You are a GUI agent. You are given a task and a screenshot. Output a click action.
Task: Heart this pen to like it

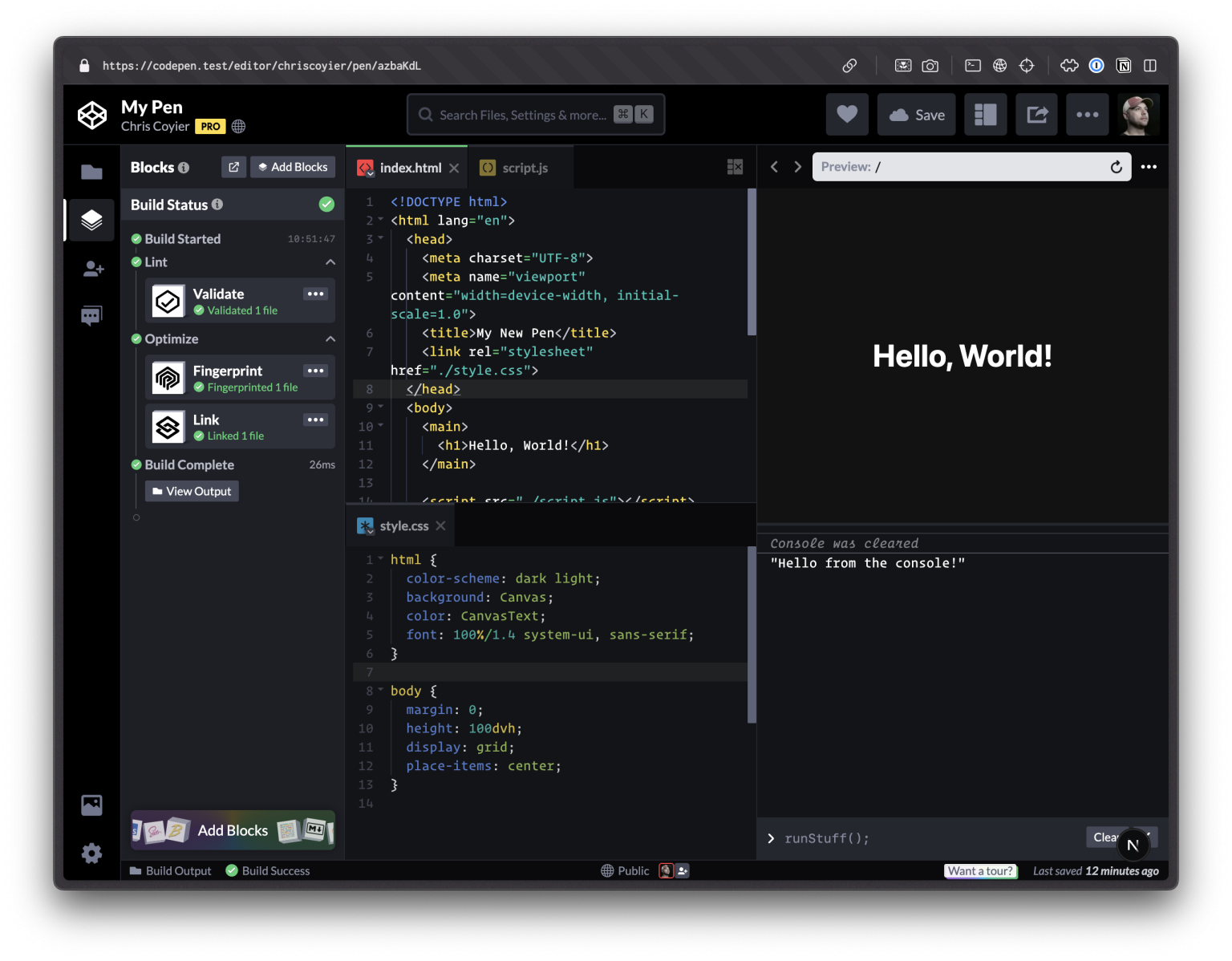click(x=847, y=114)
